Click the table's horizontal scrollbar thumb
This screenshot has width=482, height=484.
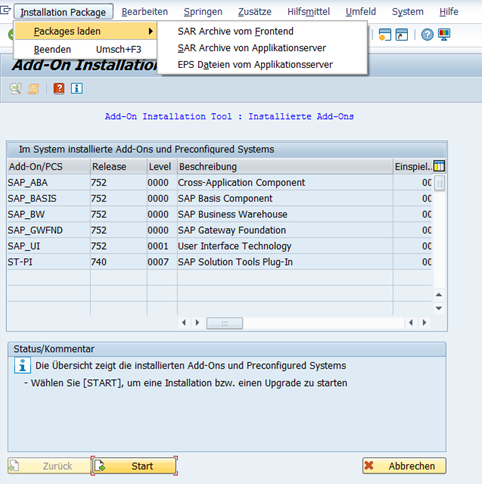pos(224,323)
